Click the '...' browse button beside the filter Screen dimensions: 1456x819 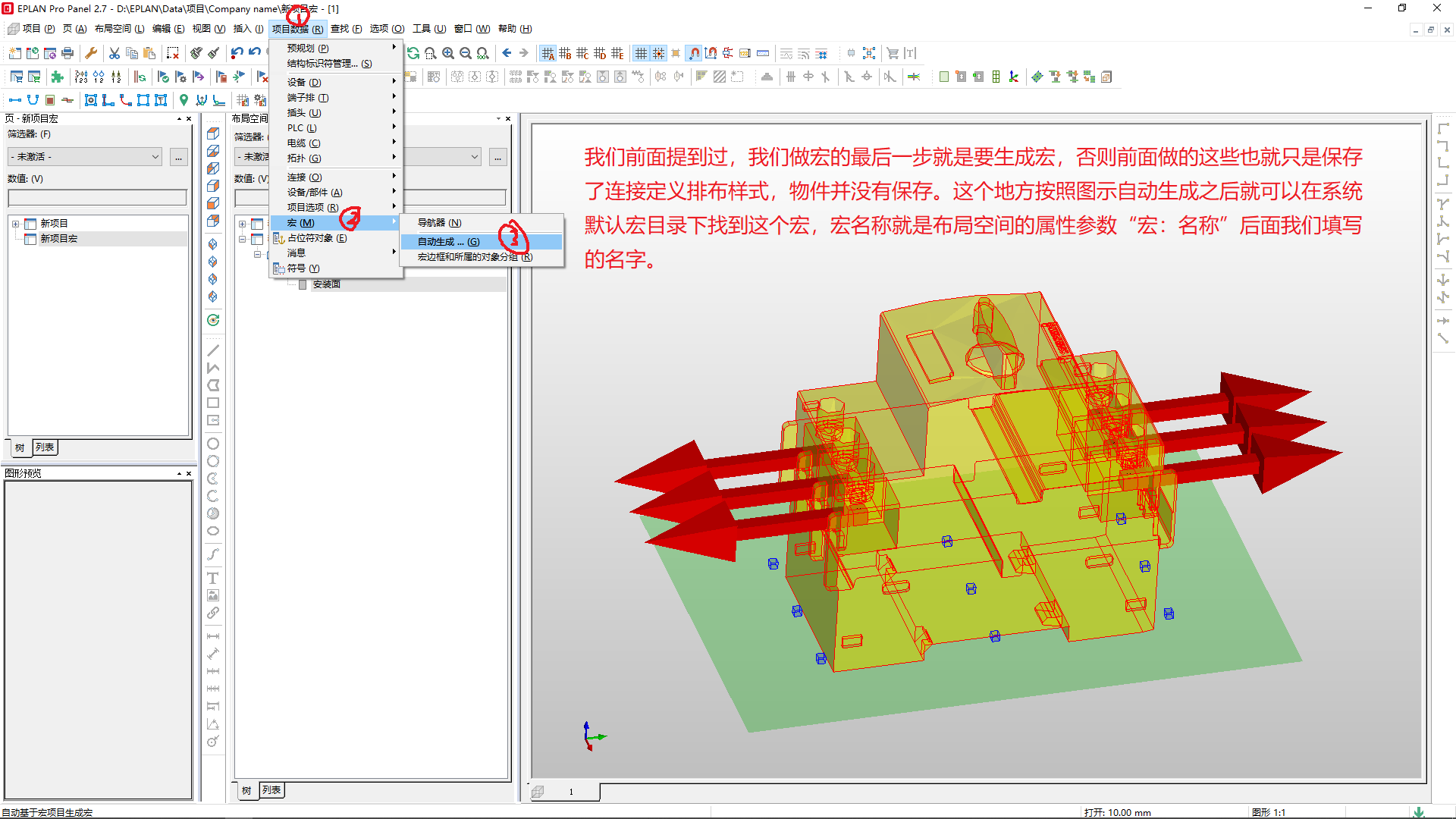point(178,157)
